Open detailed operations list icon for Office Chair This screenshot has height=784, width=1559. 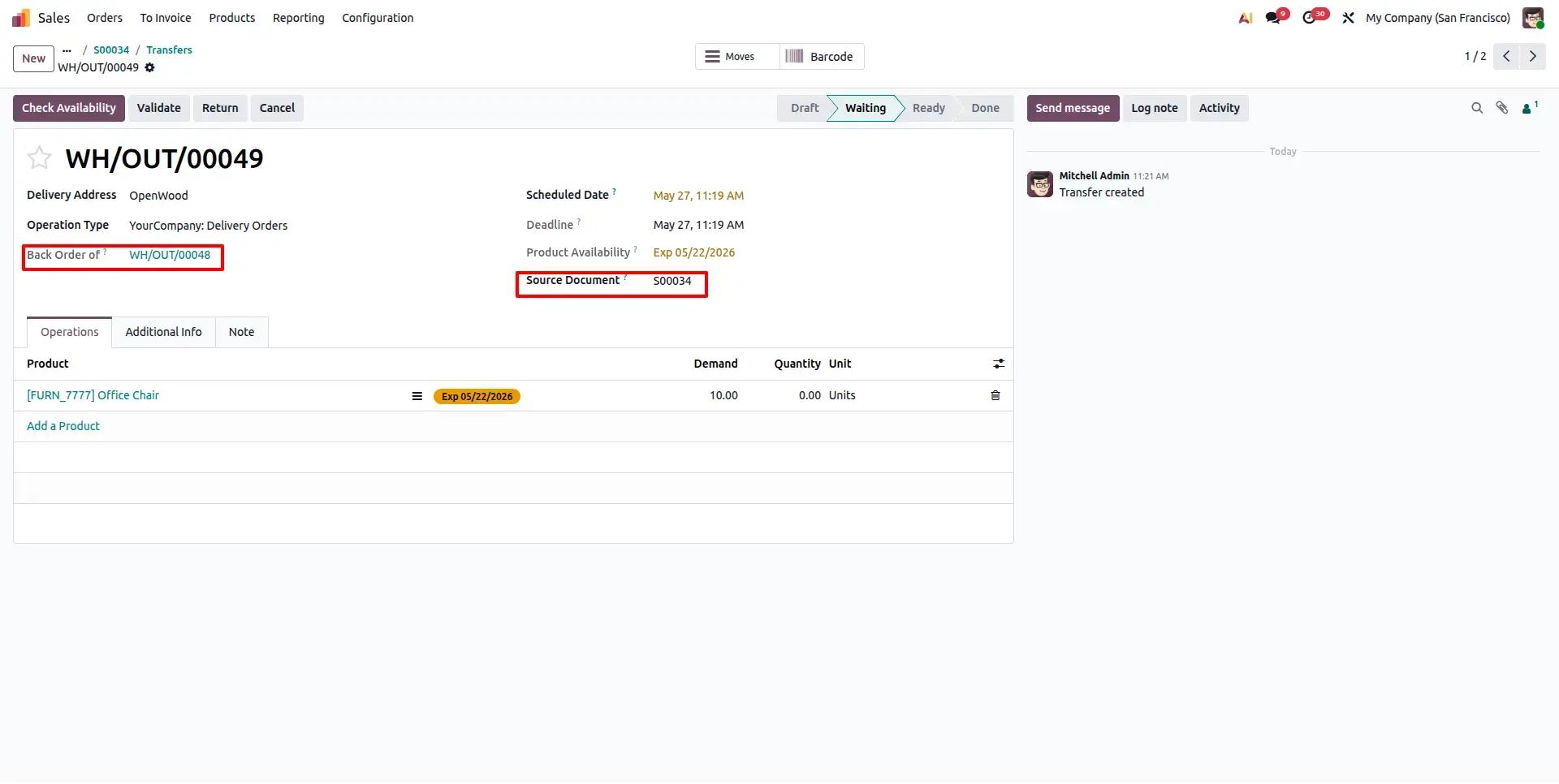click(x=417, y=397)
